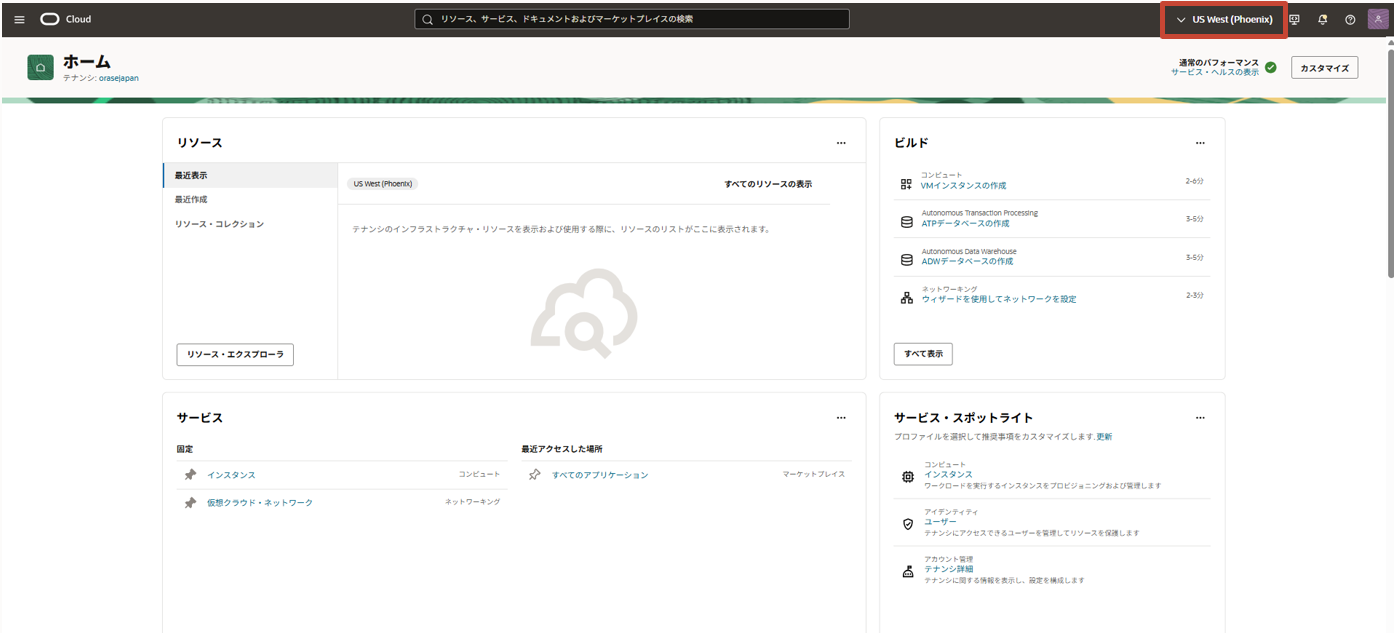Open the Cloud Shell developer tools icon
1394x633 pixels.
[x=1294, y=19]
